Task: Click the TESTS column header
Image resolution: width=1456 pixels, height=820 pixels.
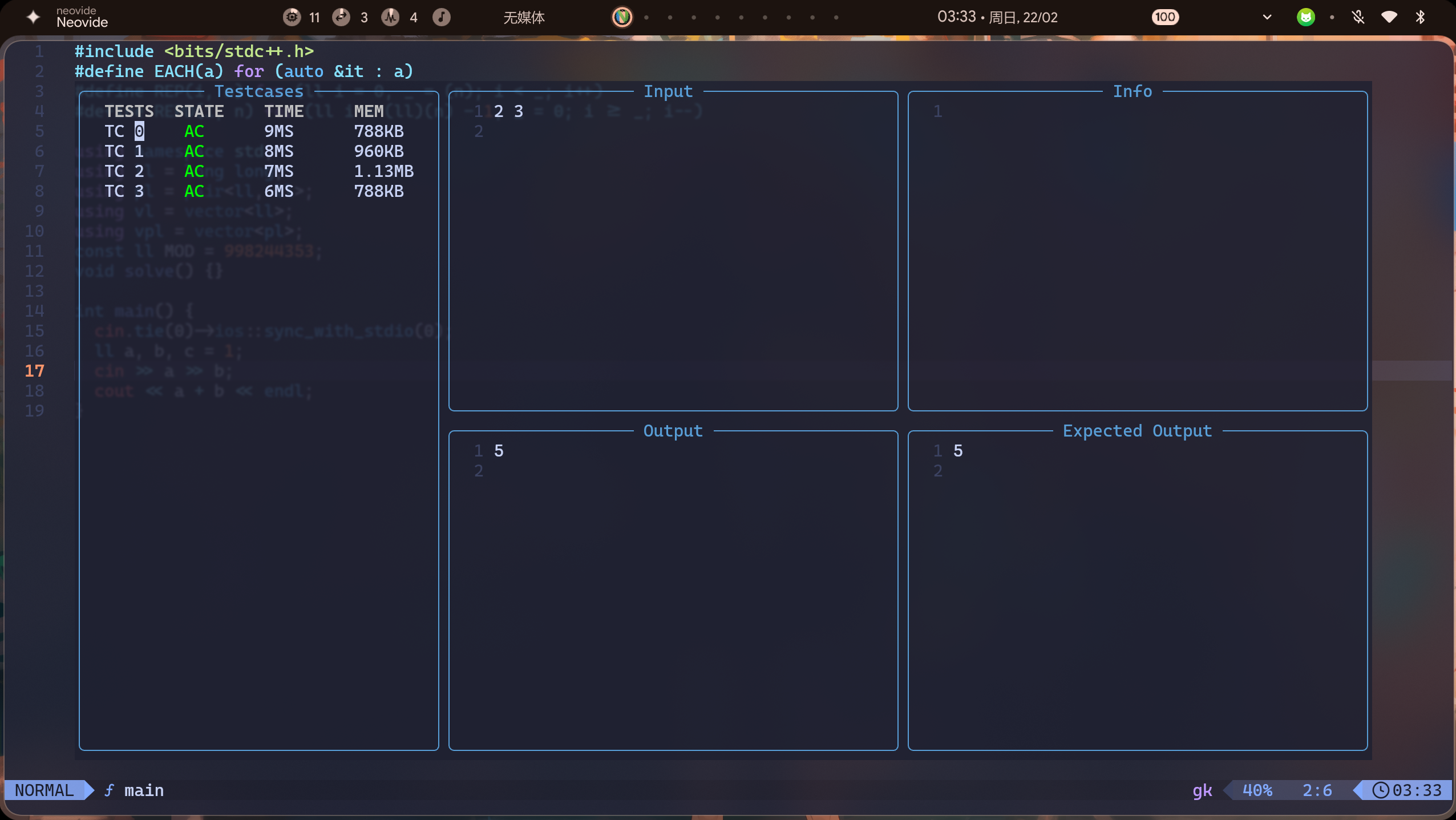Action: pos(129,111)
